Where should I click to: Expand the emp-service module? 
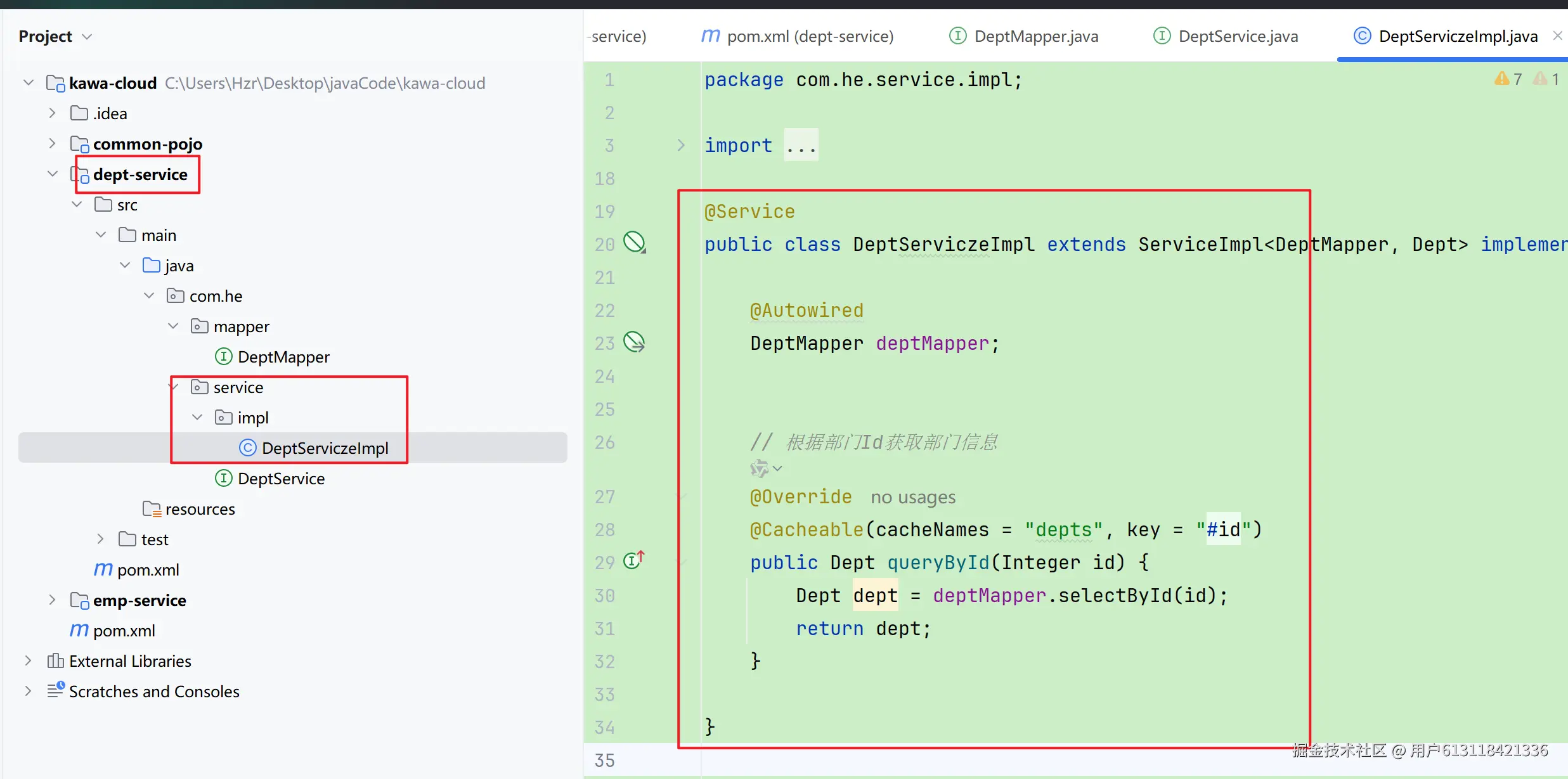point(52,600)
